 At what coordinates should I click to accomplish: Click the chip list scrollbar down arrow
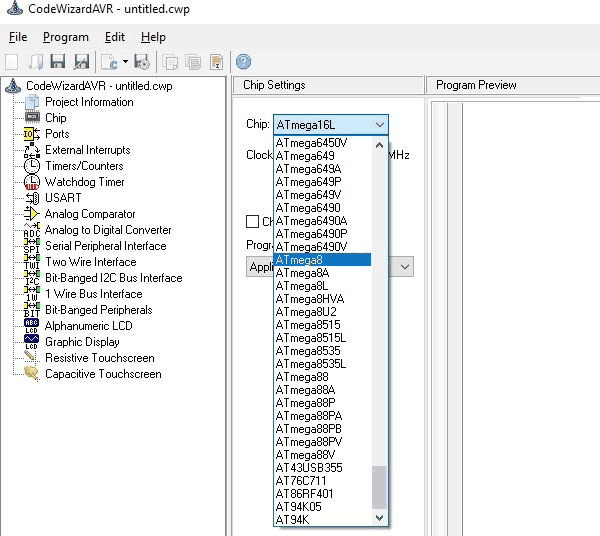tap(379, 519)
